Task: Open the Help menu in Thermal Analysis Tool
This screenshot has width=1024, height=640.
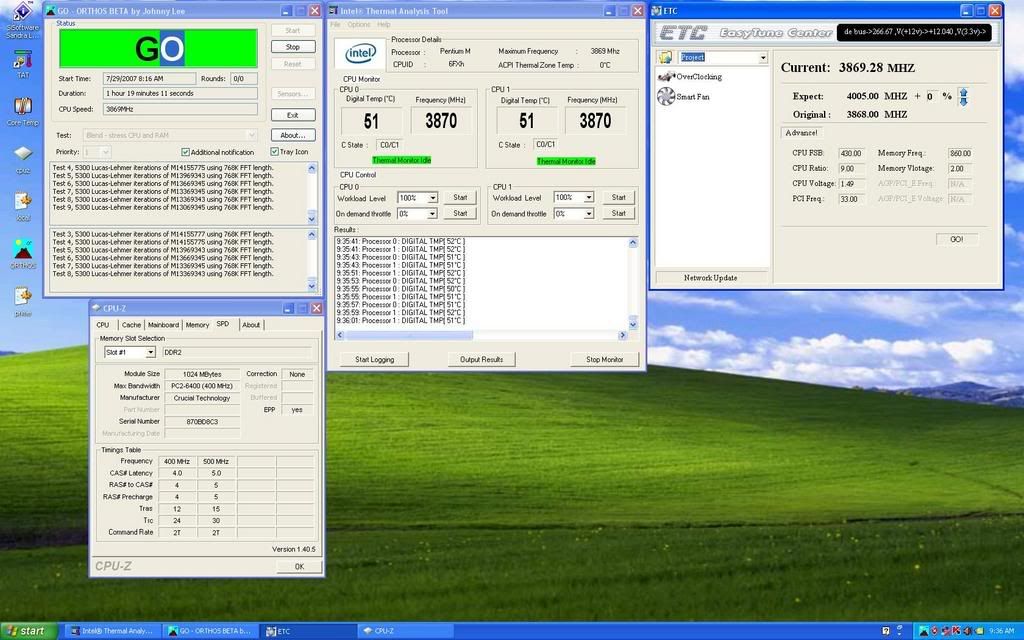Action: [x=384, y=25]
